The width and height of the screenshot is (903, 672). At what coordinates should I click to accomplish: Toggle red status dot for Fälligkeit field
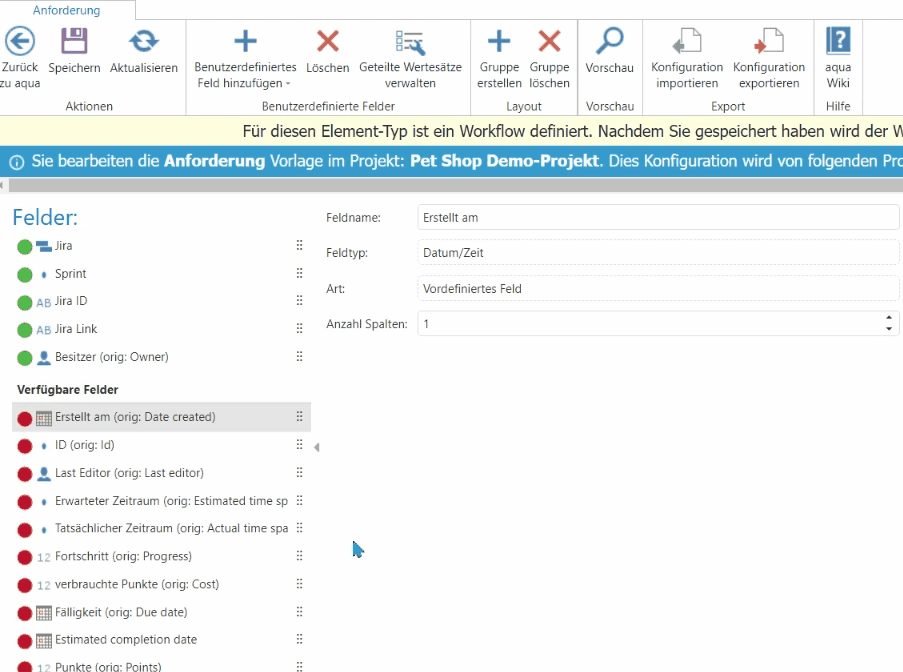coord(25,613)
